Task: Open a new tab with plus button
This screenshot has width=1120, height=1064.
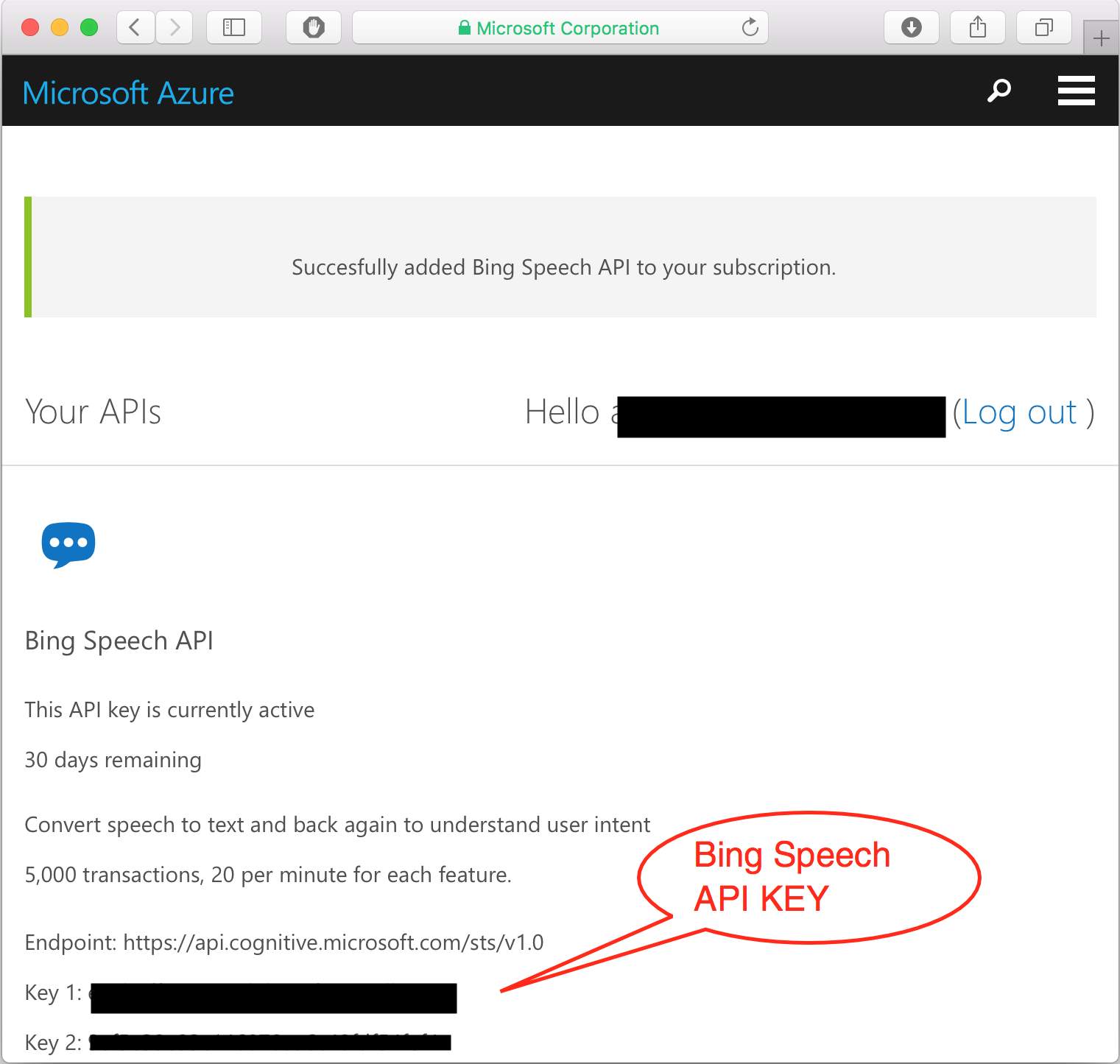Action: coord(1102,38)
